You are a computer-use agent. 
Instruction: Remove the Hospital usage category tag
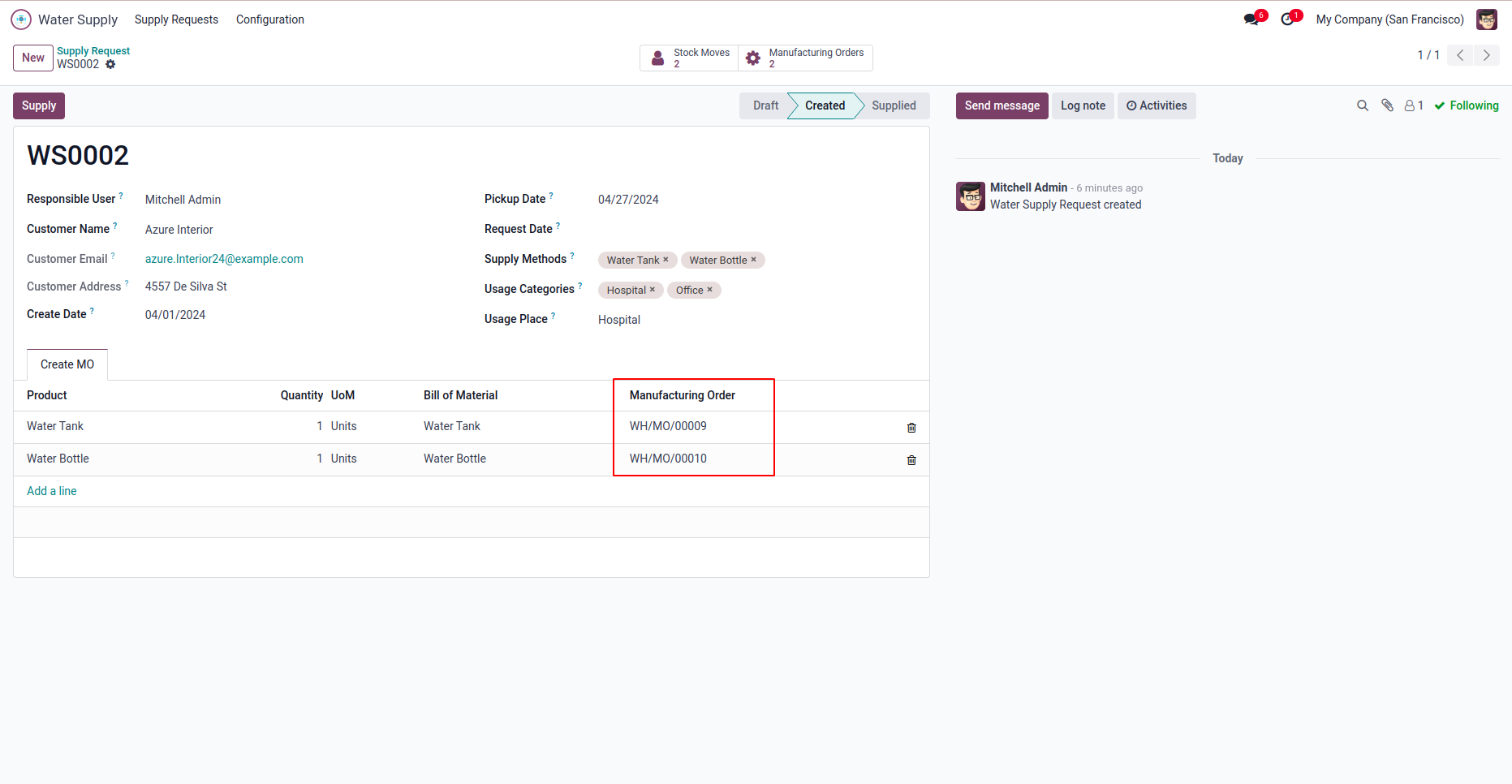[652, 290]
